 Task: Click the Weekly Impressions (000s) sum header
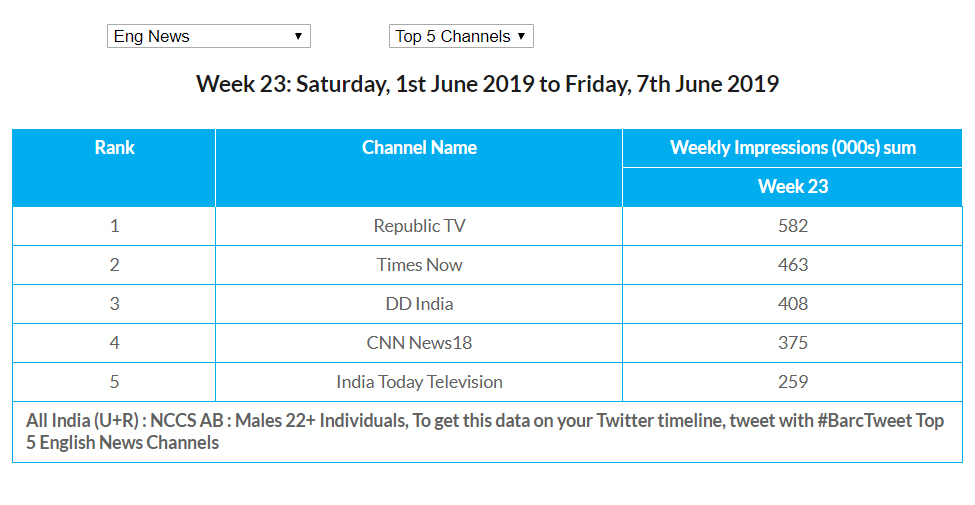(792, 148)
